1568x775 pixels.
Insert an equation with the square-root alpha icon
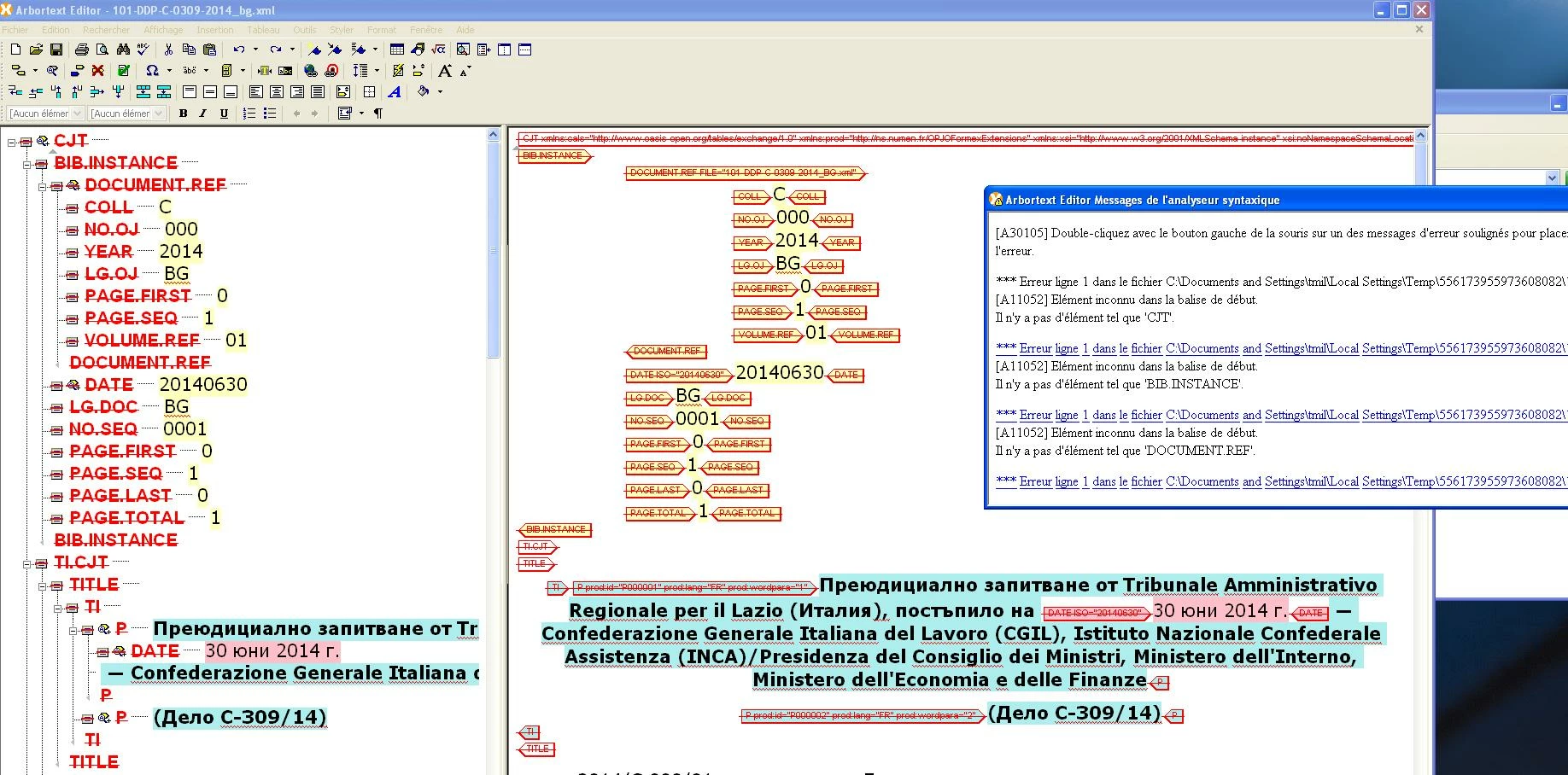[438, 50]
